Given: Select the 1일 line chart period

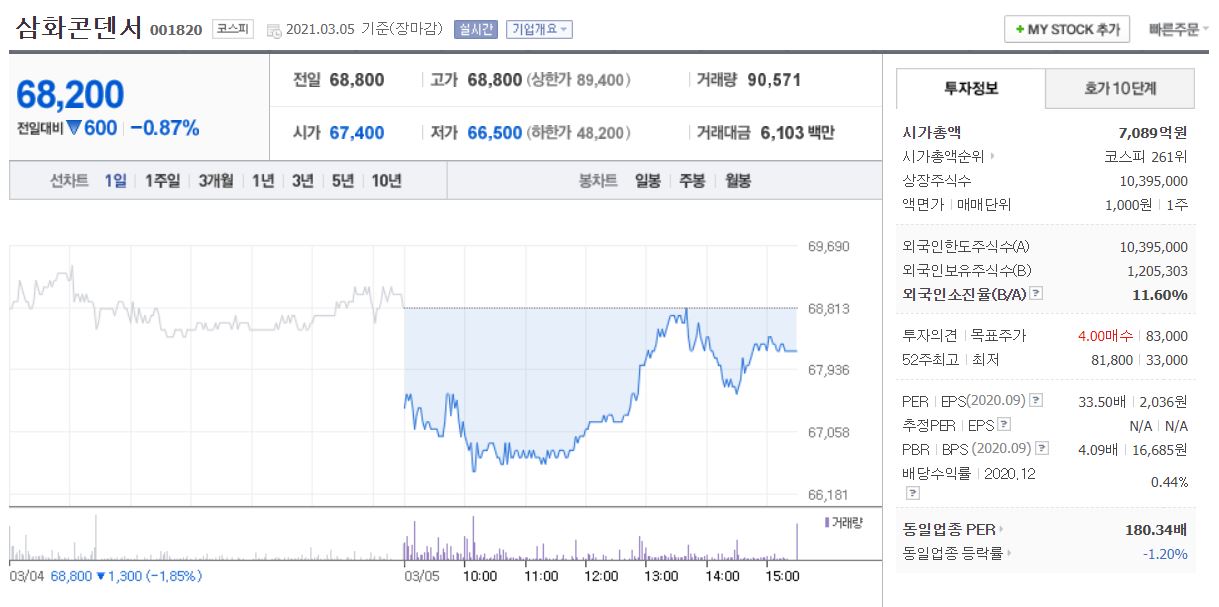Looking at the screenshot, I should pyautogui.click(x=115, y=181).
